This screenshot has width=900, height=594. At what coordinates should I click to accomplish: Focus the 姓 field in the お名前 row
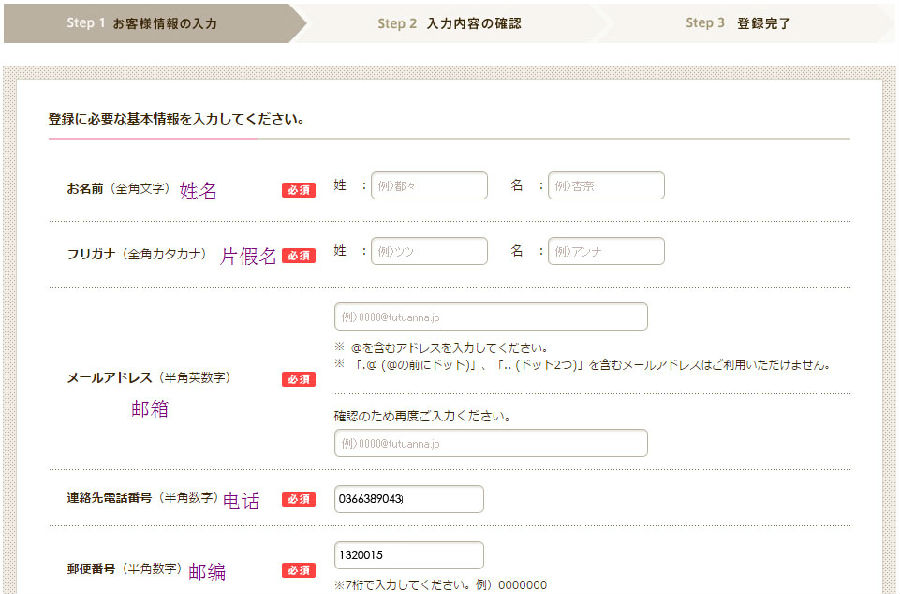[x=429, y=186]
